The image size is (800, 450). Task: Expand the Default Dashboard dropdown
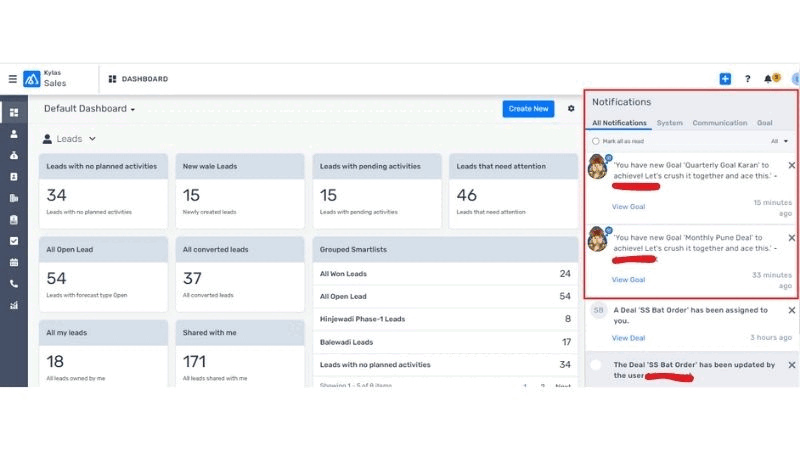click(x=132, y=109)
